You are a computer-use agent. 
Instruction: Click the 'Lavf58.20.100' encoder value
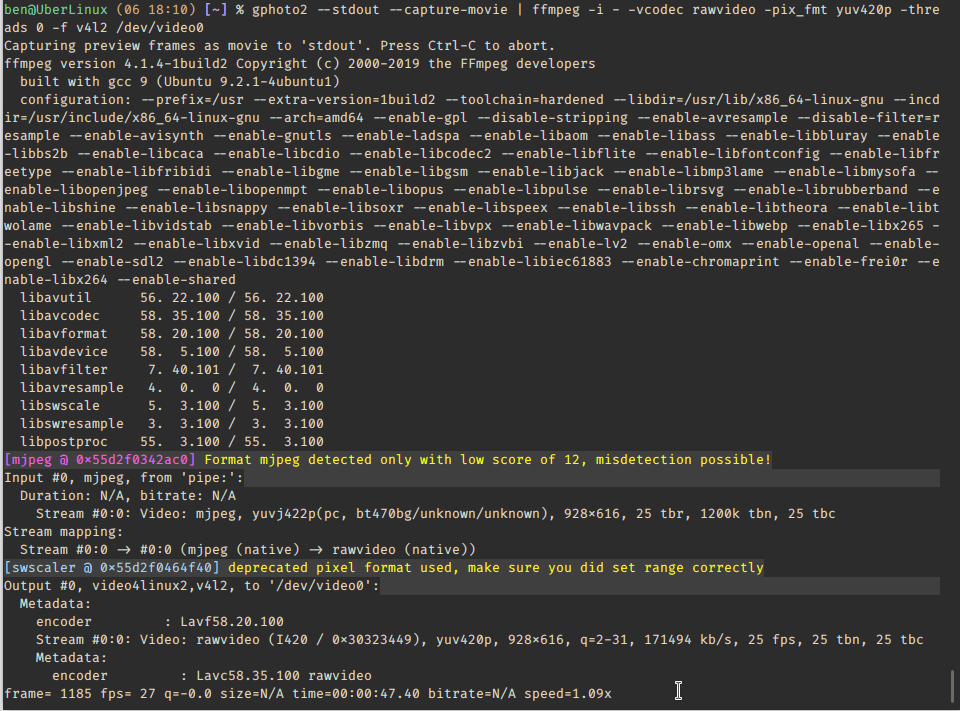tap(231, 622)
